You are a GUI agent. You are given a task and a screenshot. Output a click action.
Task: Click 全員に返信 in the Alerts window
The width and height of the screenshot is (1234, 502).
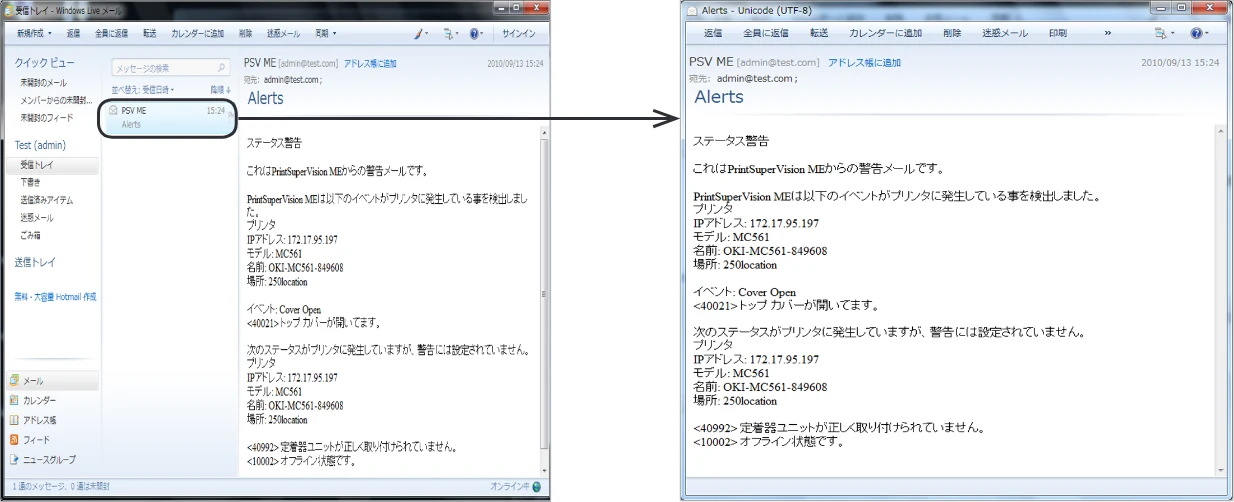pyautogui.click(x=764, y=33)
